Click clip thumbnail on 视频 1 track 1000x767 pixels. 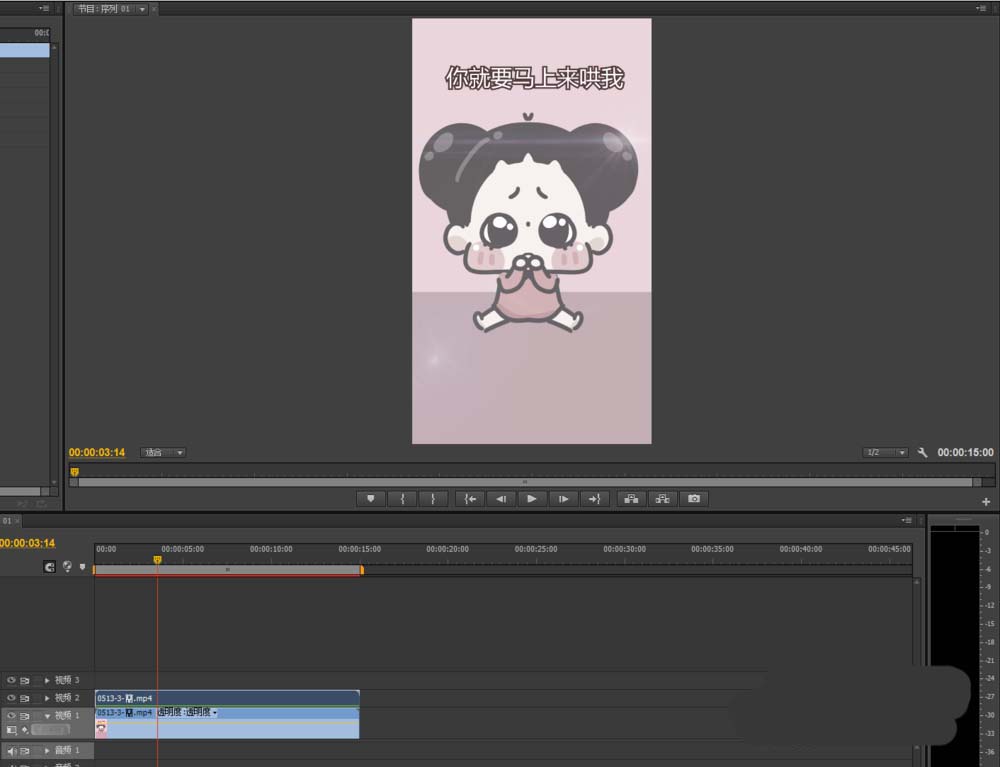coord(101,729)
